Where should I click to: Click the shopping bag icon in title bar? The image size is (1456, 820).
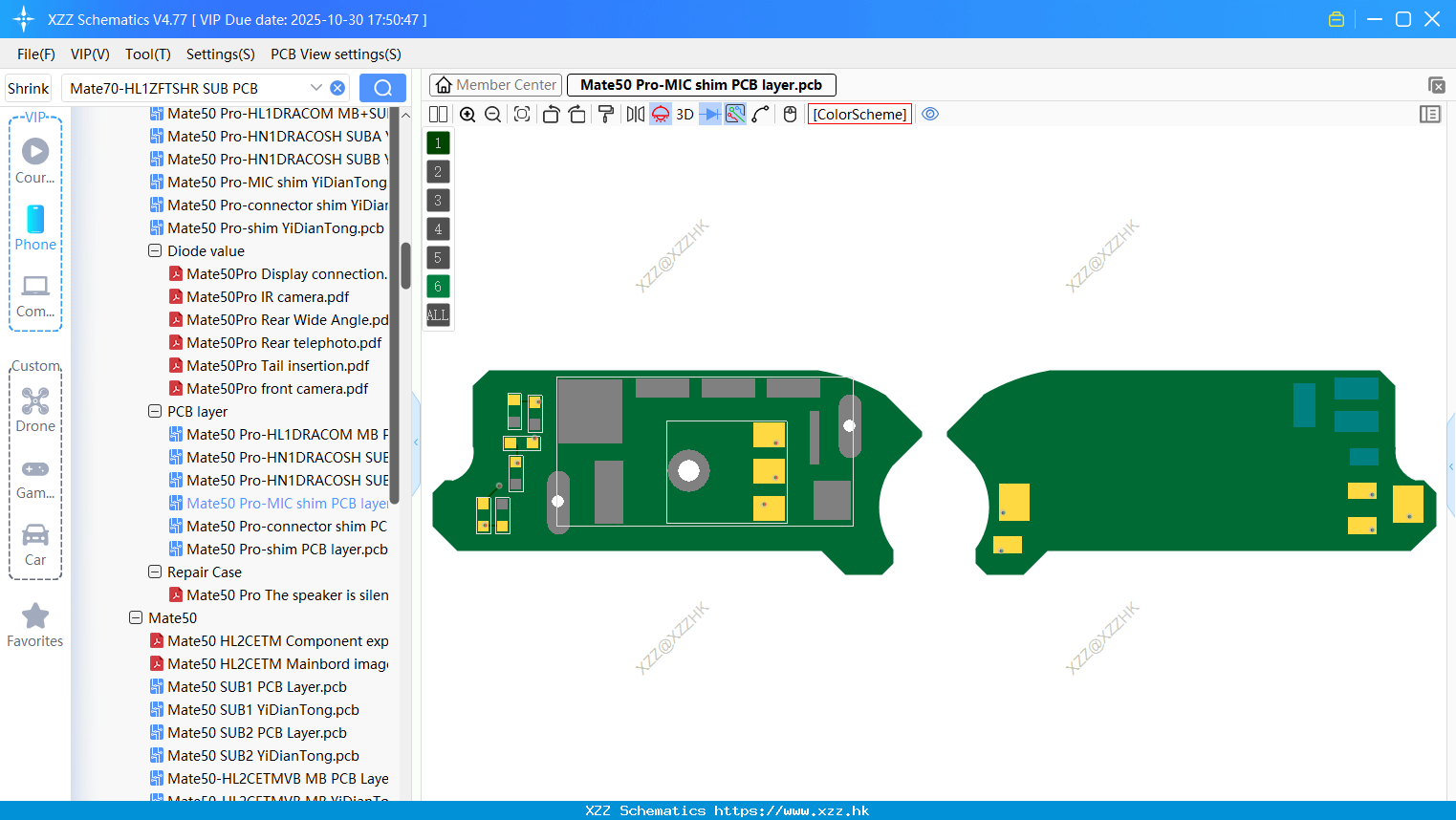click(1336, 19)
